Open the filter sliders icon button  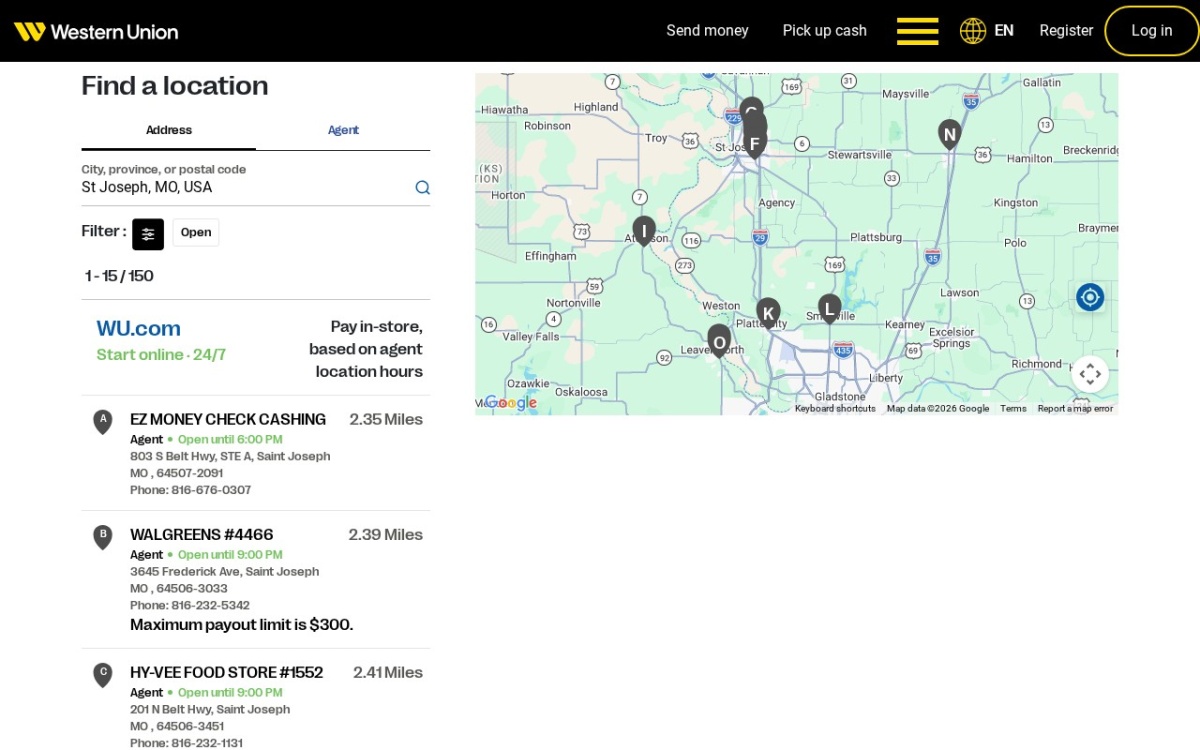pos(148,233)
